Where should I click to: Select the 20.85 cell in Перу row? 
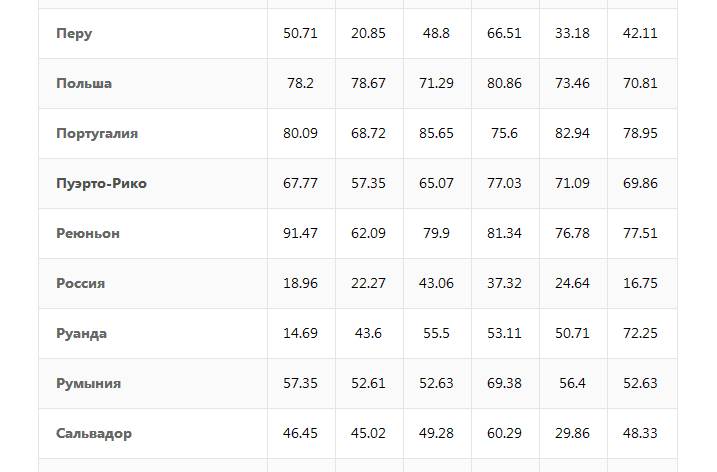(368, 33)
